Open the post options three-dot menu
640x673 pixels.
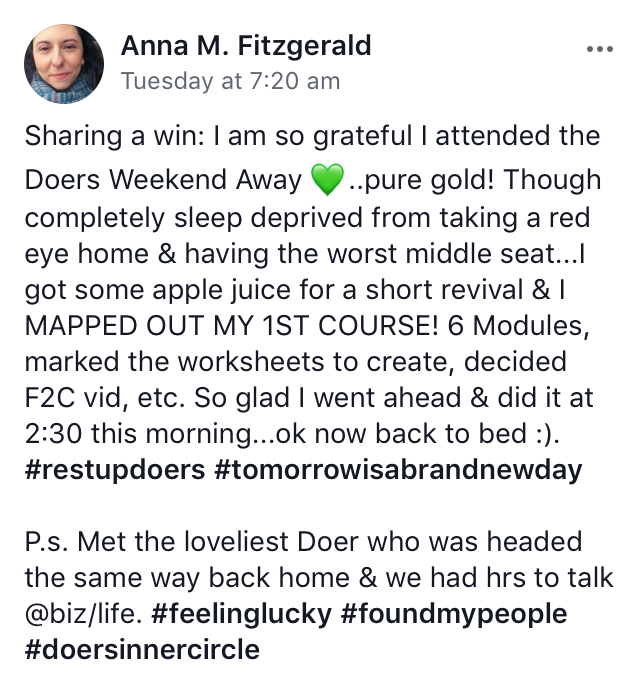pos(600,47)
